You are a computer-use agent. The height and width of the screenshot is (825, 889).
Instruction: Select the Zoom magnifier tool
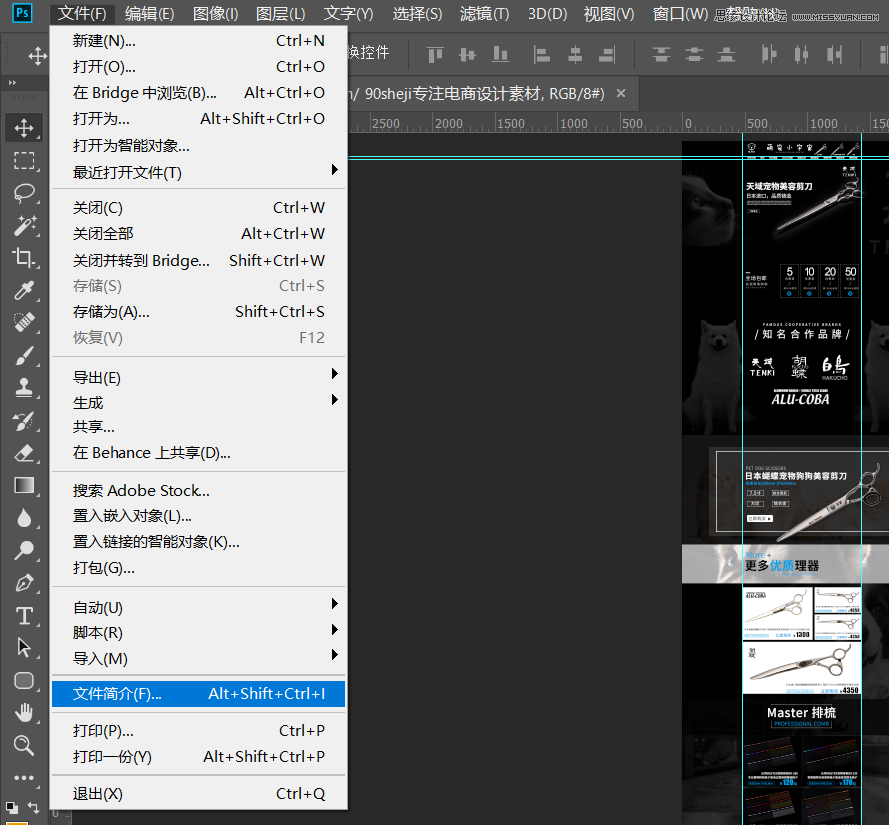(x=24, y=745)
